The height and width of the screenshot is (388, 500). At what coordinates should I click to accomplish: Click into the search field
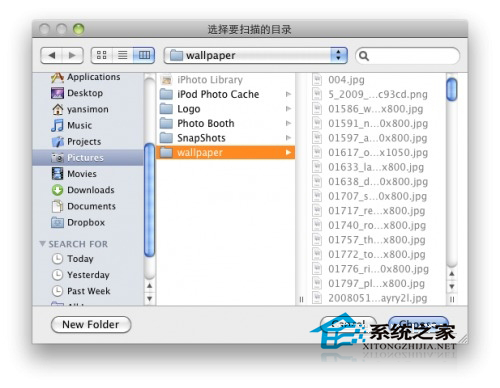tap(407, 56)
